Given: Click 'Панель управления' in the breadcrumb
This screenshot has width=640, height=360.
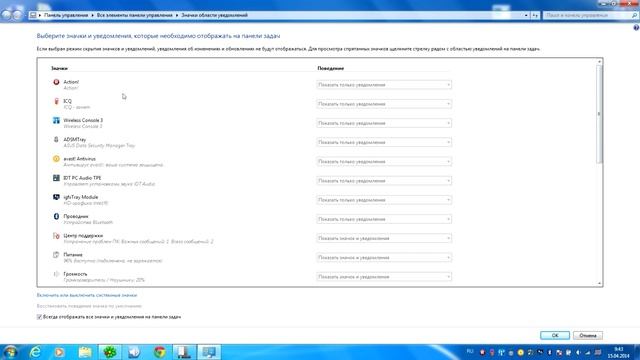Looking at the screenshot, I should 66,15.
